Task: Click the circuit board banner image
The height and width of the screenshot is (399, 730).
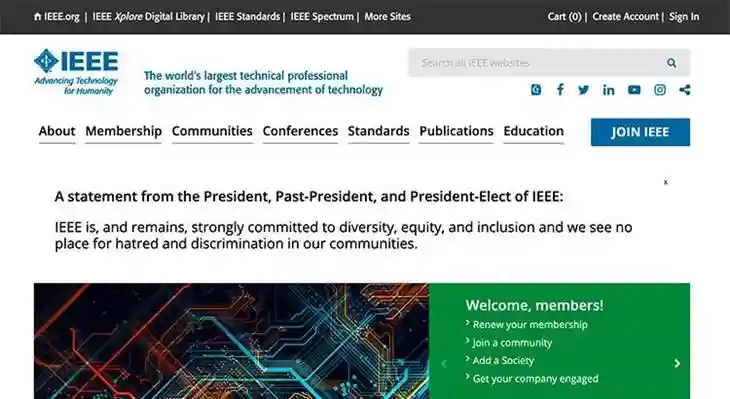Action: coord(231,341)
